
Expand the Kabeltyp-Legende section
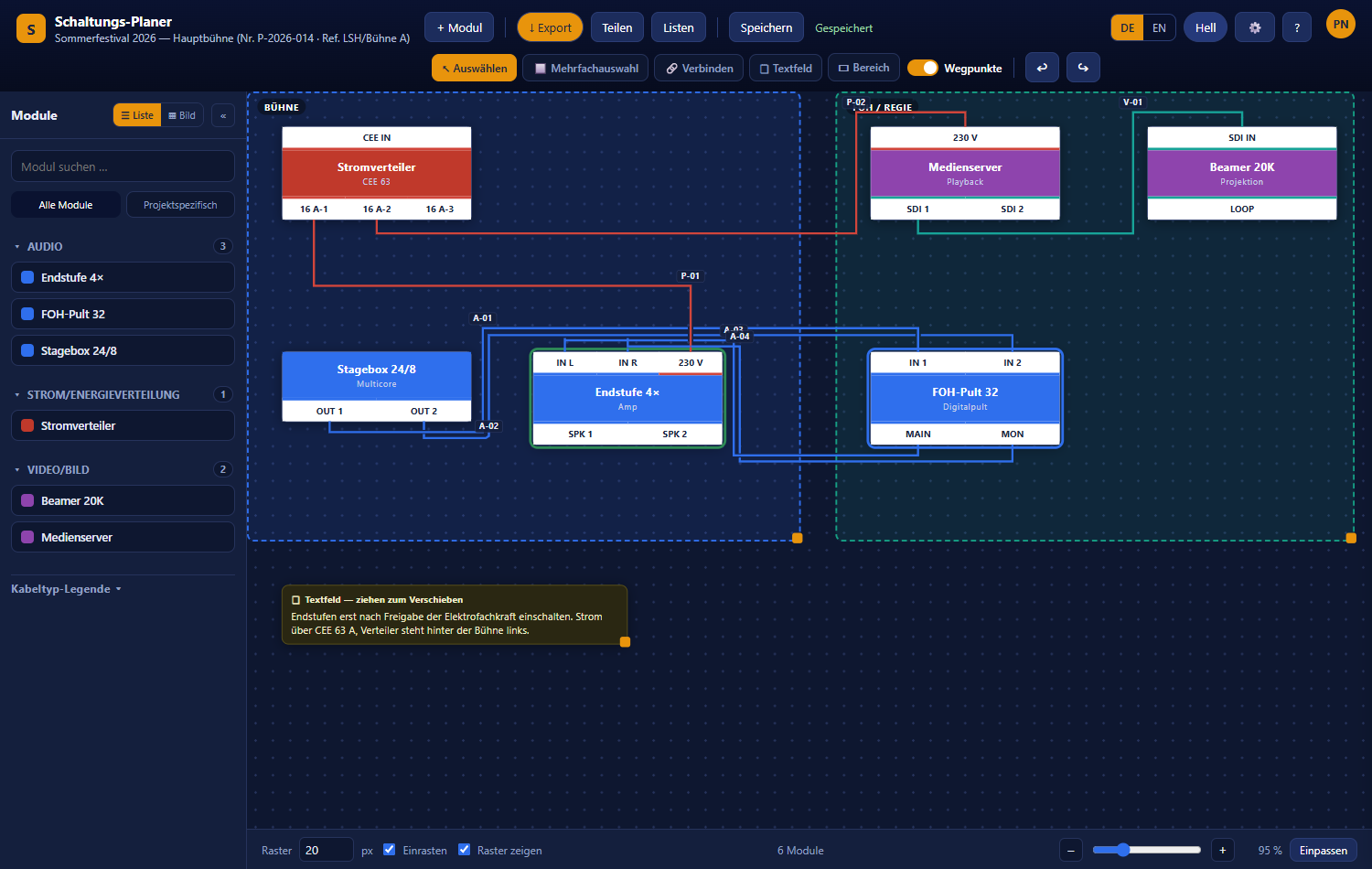pyautogui.click(x=66, y=589)
